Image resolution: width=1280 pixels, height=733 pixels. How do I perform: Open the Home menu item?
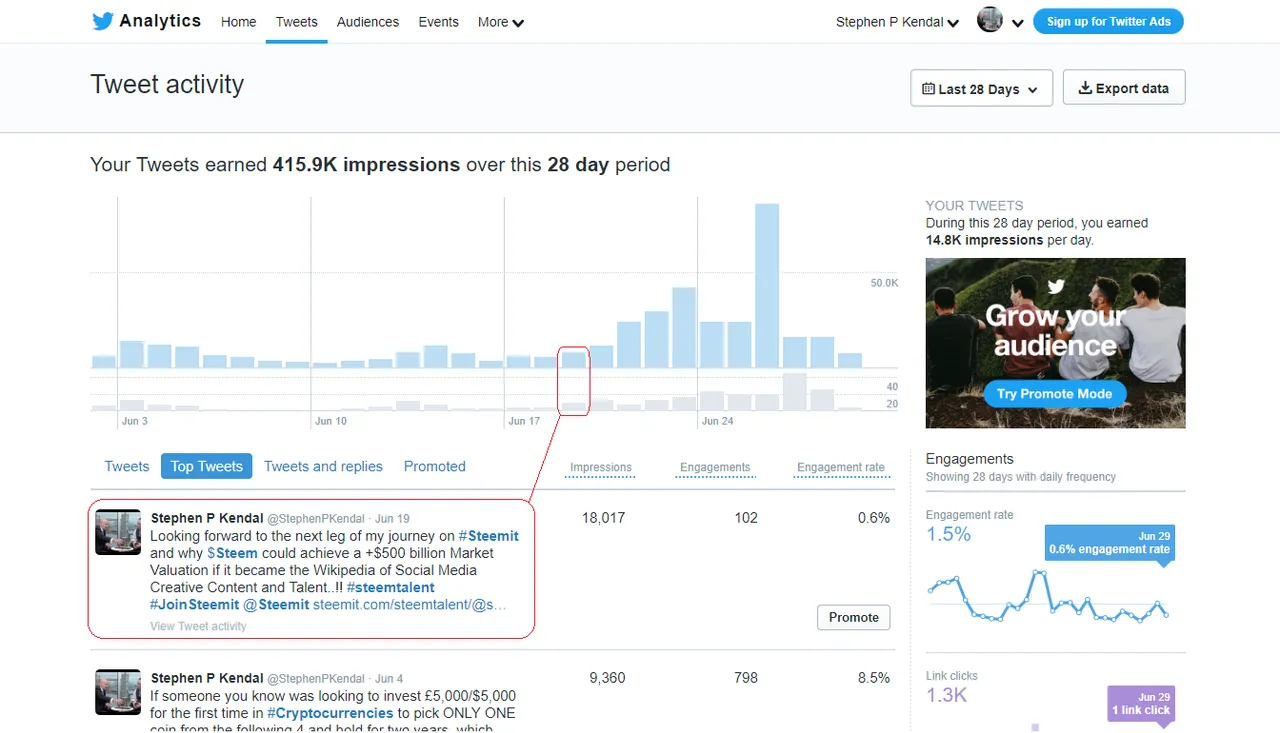[238, 22]
